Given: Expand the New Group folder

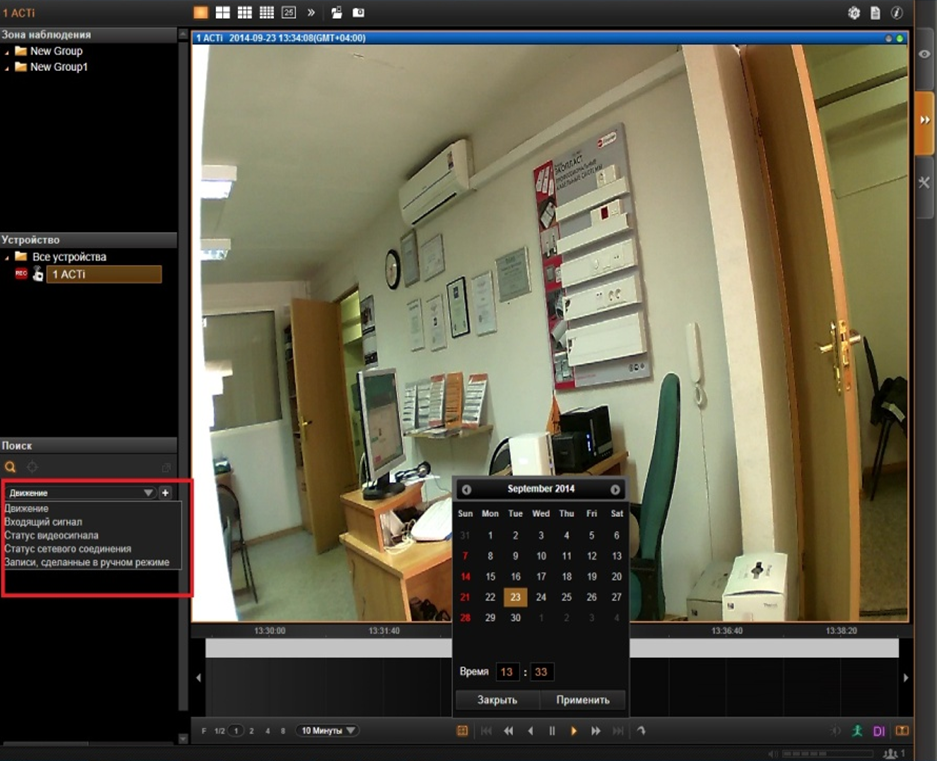Looking at the screenshot, I should click(x=7, y=52).
